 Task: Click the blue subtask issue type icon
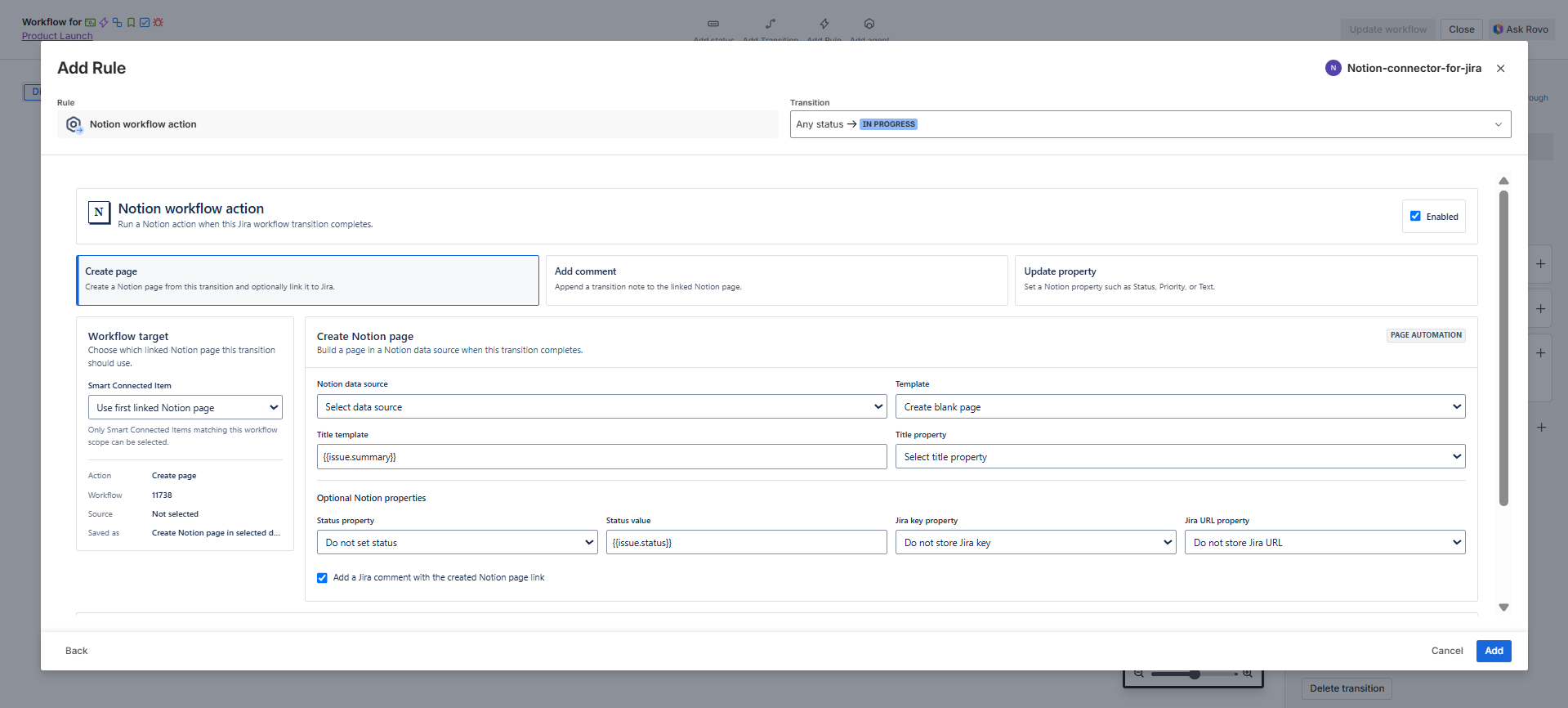[118, 22]
